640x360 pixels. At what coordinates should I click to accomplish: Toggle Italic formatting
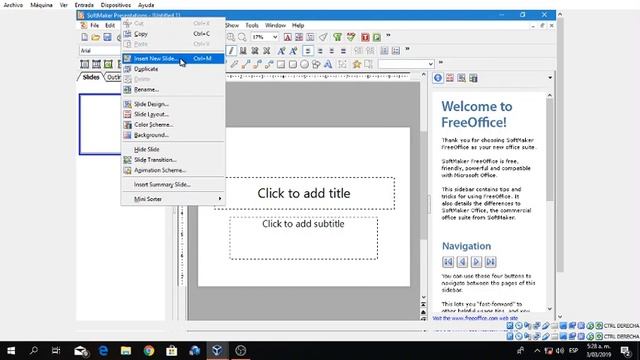coord(231,51)
